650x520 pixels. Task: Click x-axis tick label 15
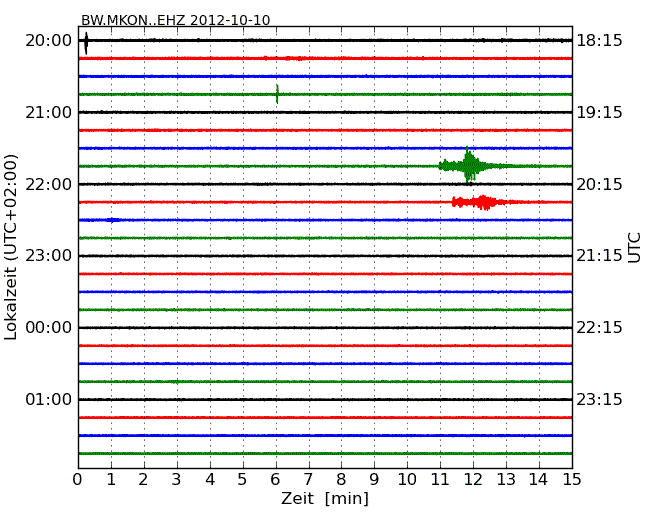[572, 480]
